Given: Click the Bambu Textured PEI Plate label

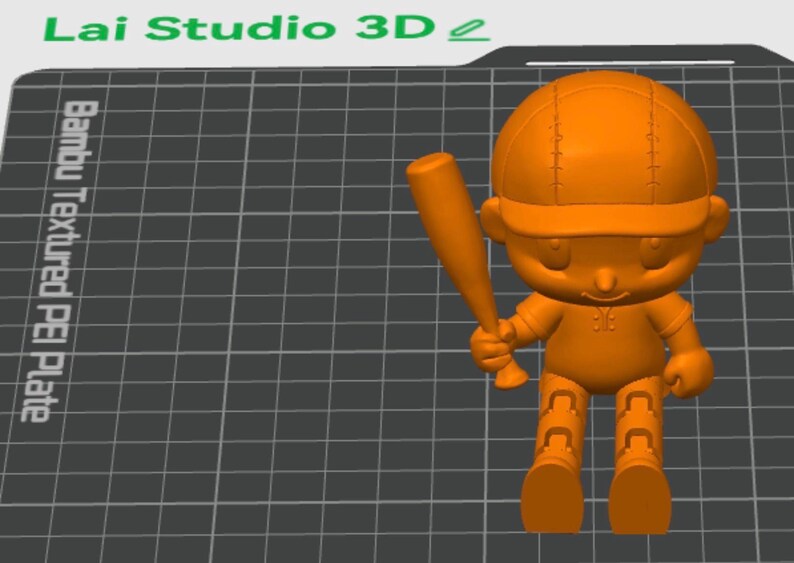Looking at the screenshot, I should pyautogui.click(x=59, y=261).
